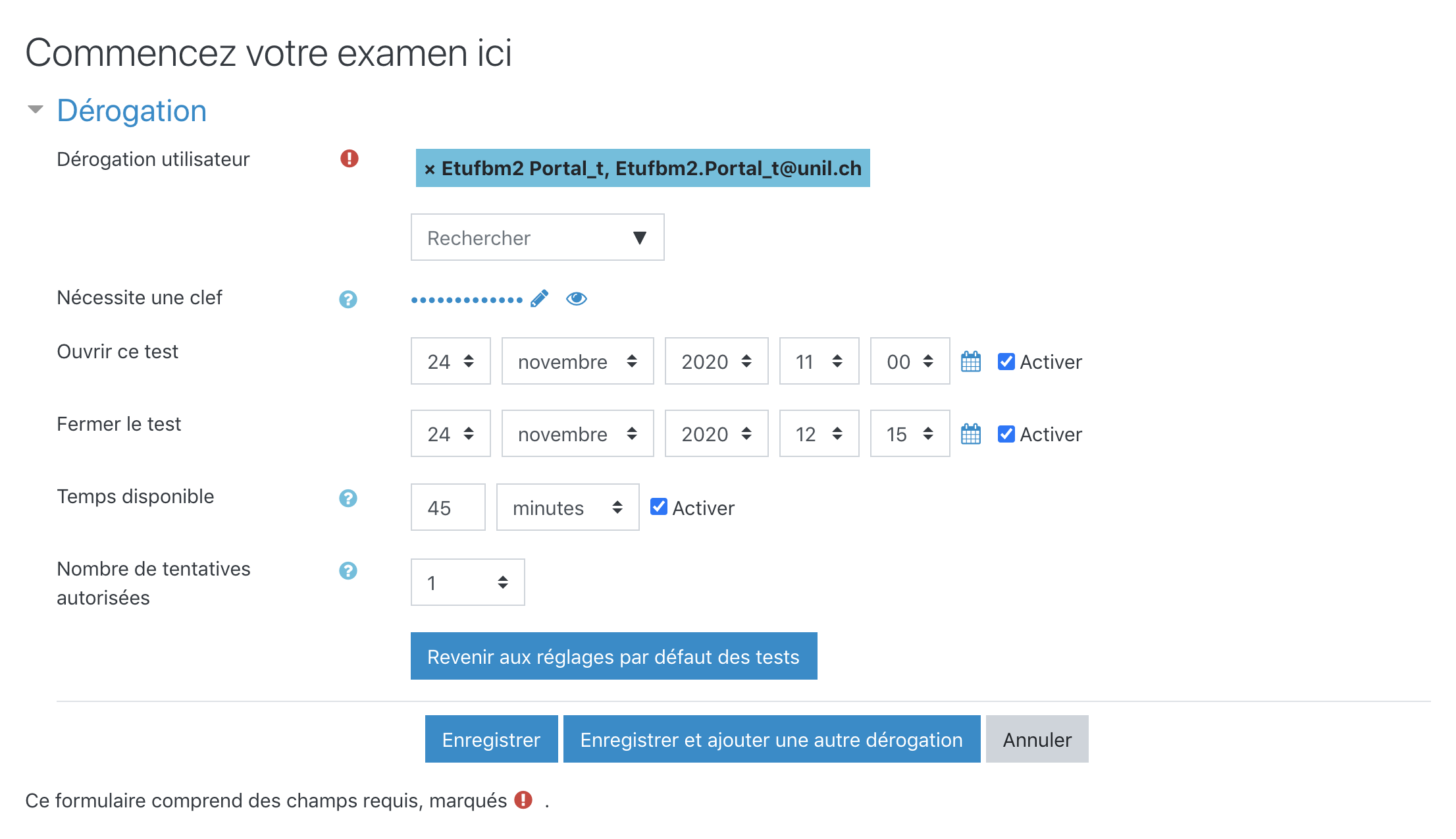The image size is (1456, 839).
Task: Click Revenir aux réglages par défaut des tests
Action: 613,657
